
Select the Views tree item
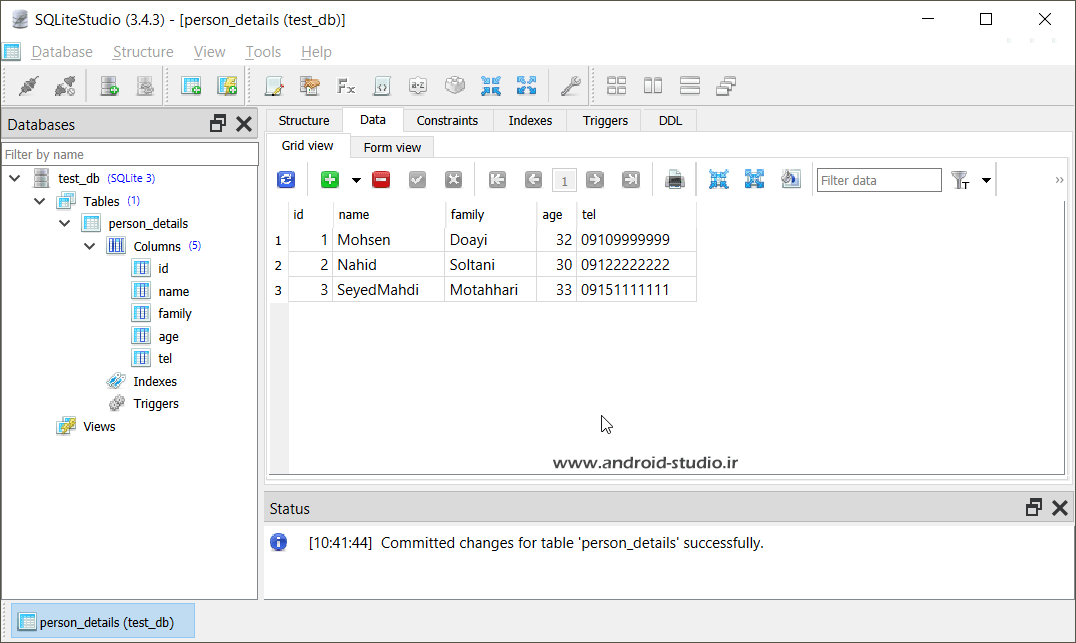coord(99,427)
